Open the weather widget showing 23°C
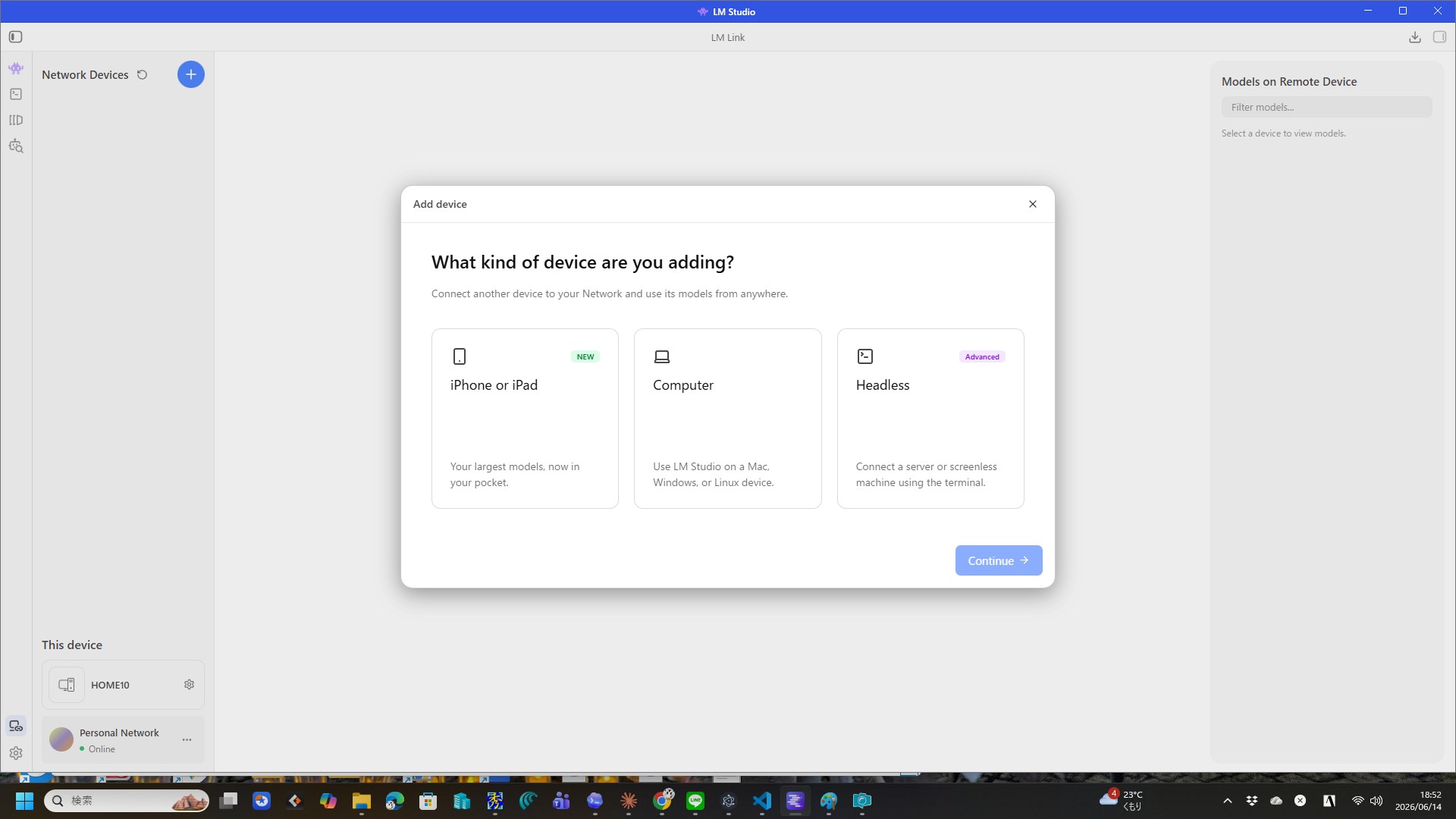This screenshot has width=1456, height=819. pos(1121,800)
